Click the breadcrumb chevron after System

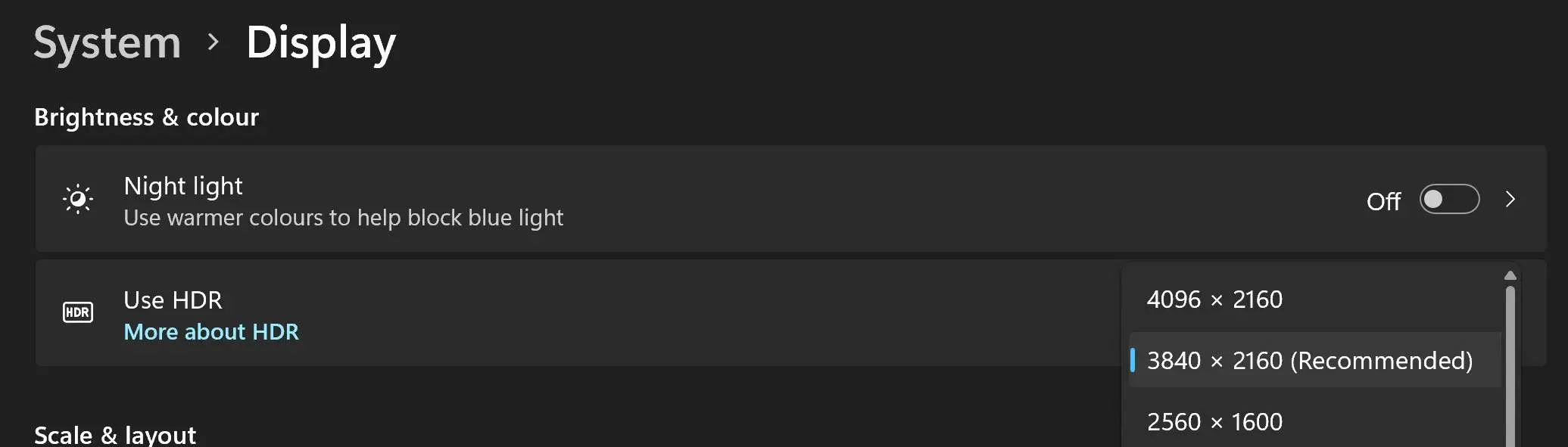214,42
